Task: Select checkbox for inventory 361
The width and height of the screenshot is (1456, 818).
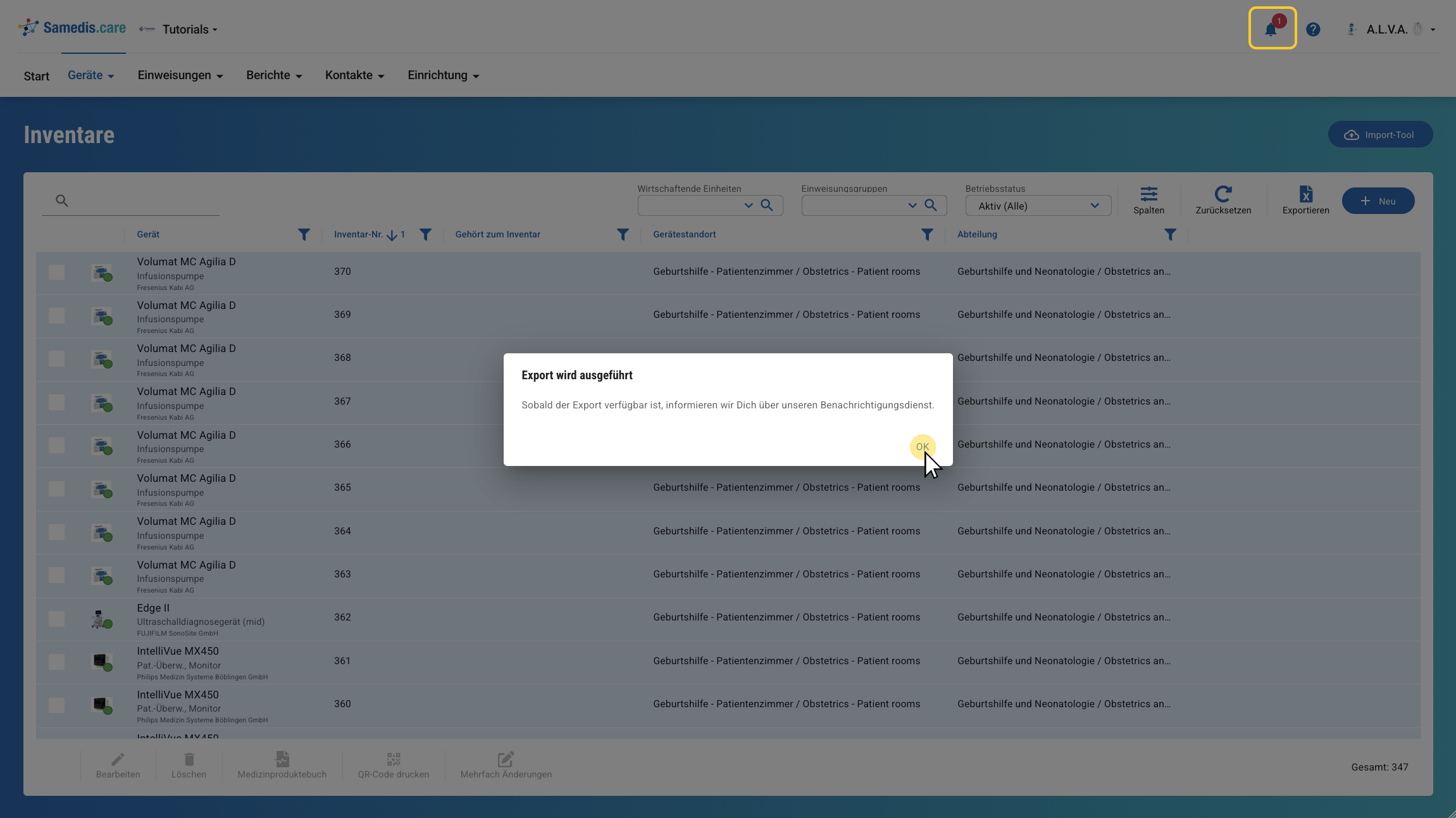Action: point(56,662)
